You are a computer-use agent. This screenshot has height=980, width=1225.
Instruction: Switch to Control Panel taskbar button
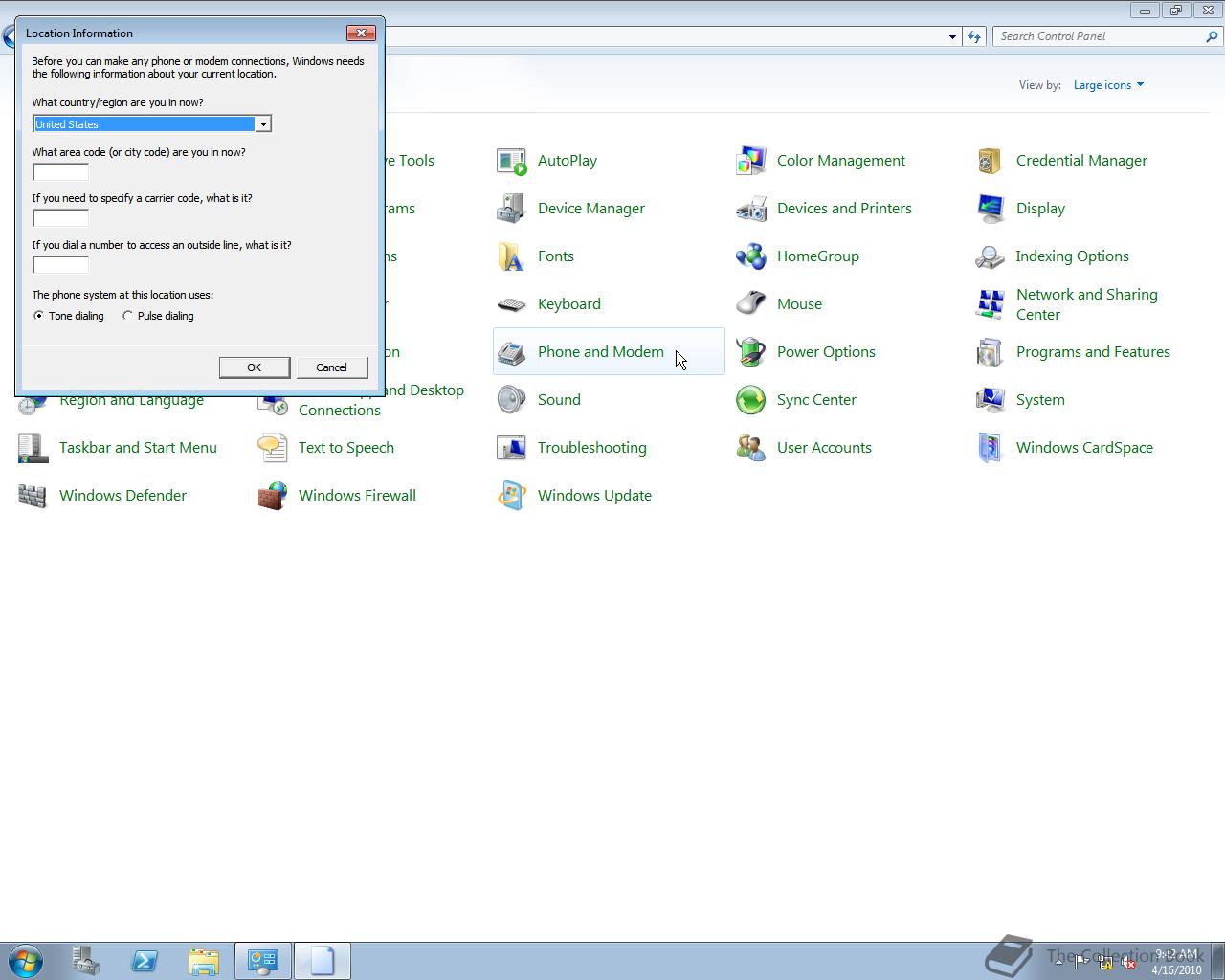[x=263, y=961]
